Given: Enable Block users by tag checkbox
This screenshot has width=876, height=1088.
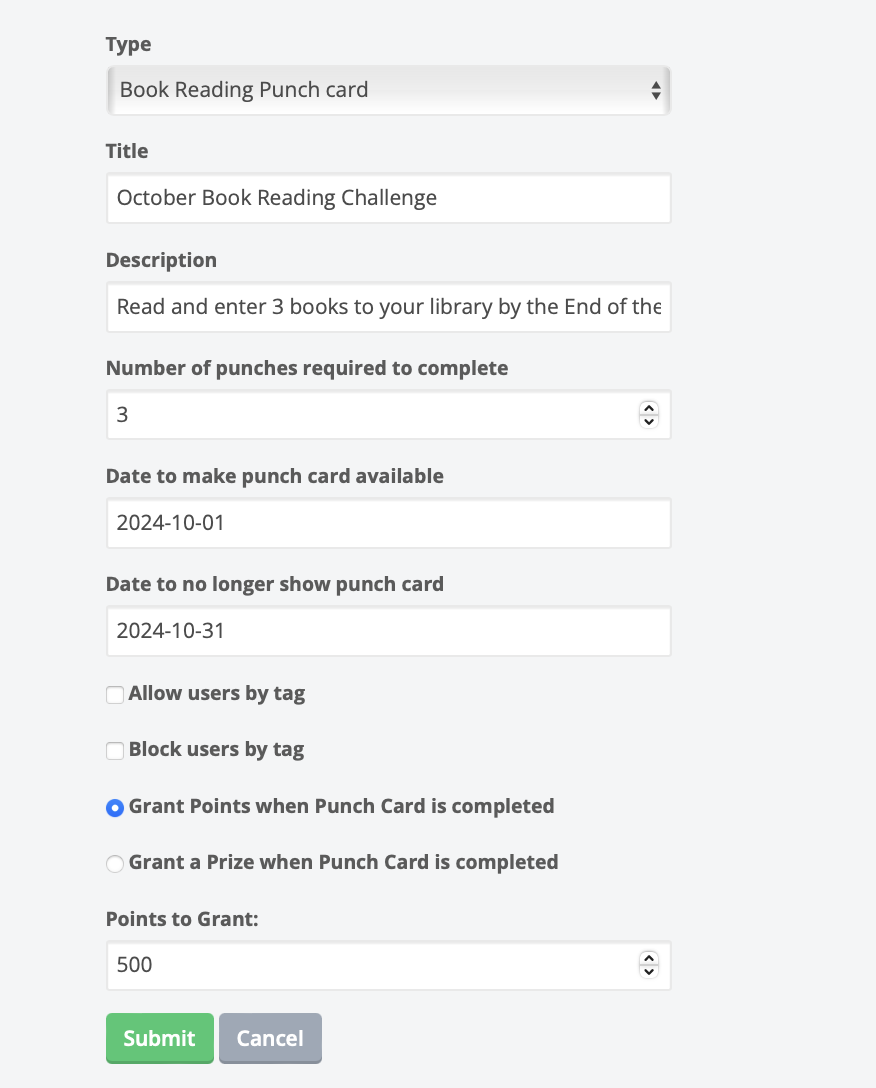Looking at the screenshot, I should pyautogui.click(x=115, y=750).
